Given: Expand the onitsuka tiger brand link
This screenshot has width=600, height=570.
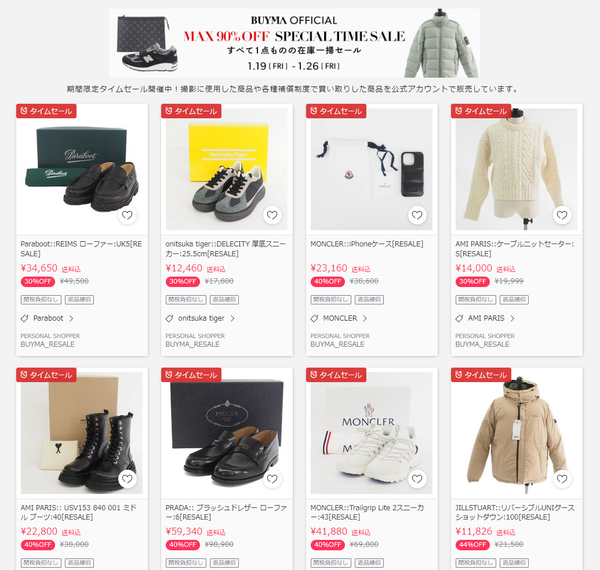Looking at the screenshot, I should [232, 318].
